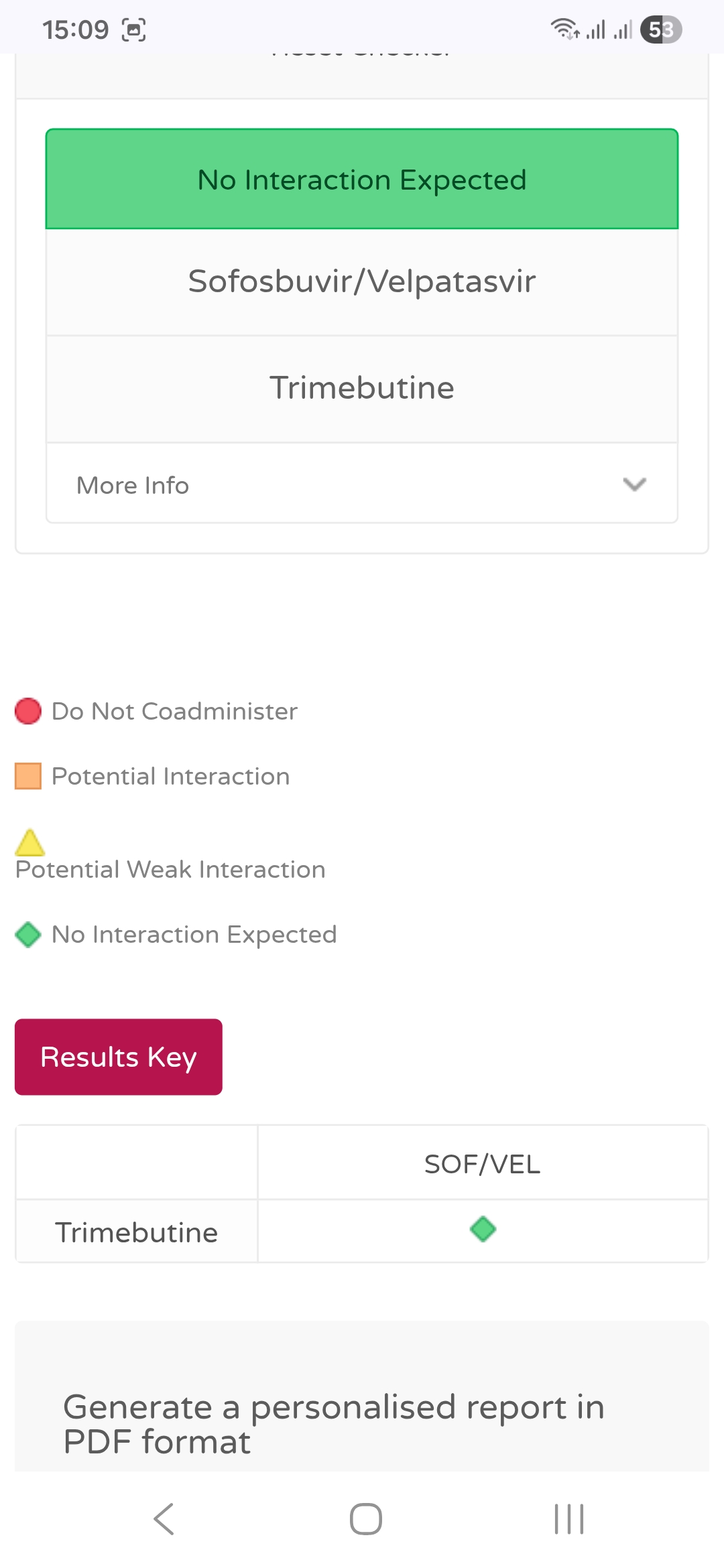Tap the battery level indicator

661,29
